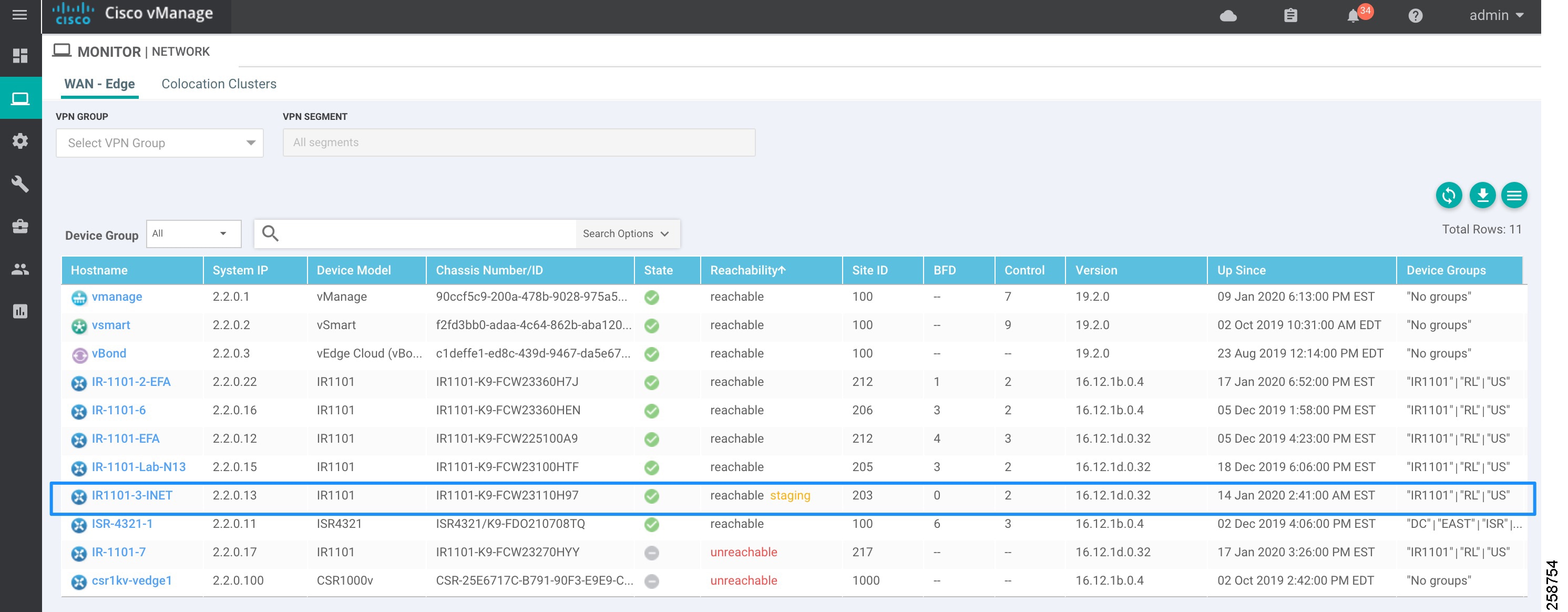Screen dimensions: 1568x612
Task: Click vsmart device type icon
Action: [79, 326]
